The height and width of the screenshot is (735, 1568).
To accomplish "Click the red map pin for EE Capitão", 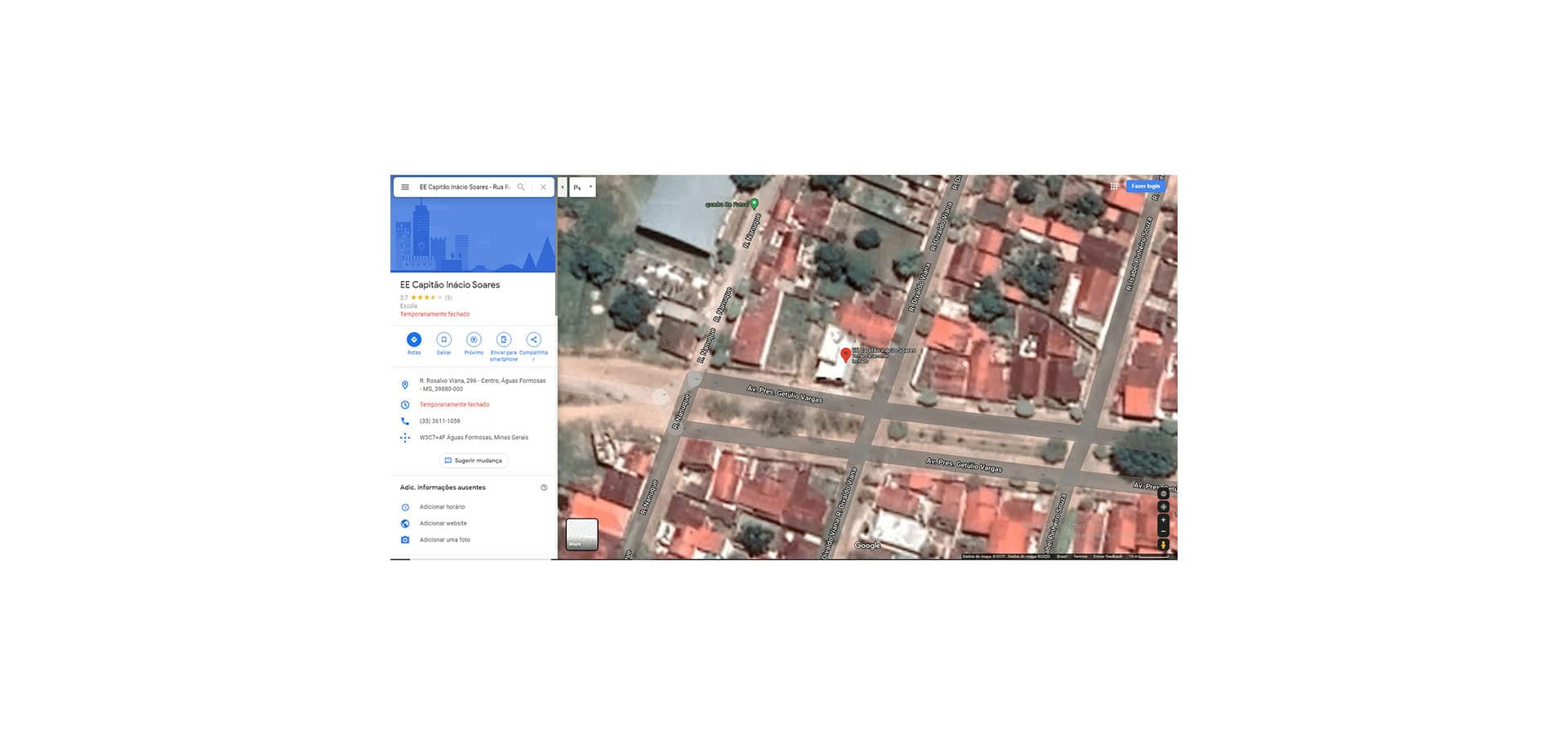I will pyautogui.click(x=845, y=355).
